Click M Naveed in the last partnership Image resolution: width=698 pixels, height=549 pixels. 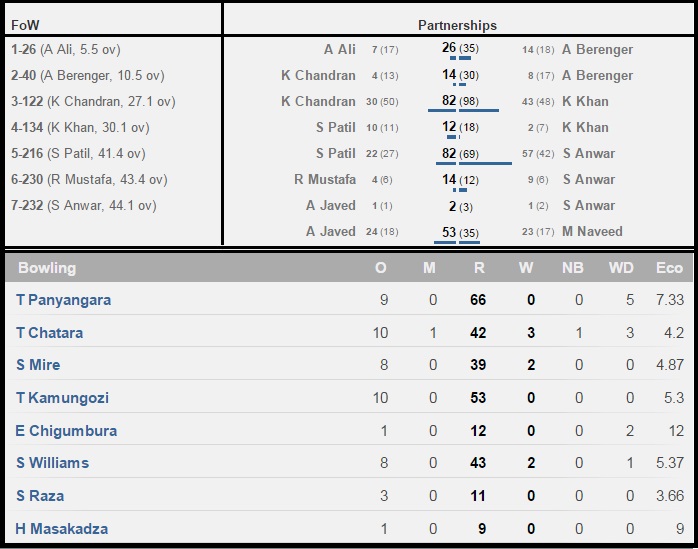[x=592, y=232]
